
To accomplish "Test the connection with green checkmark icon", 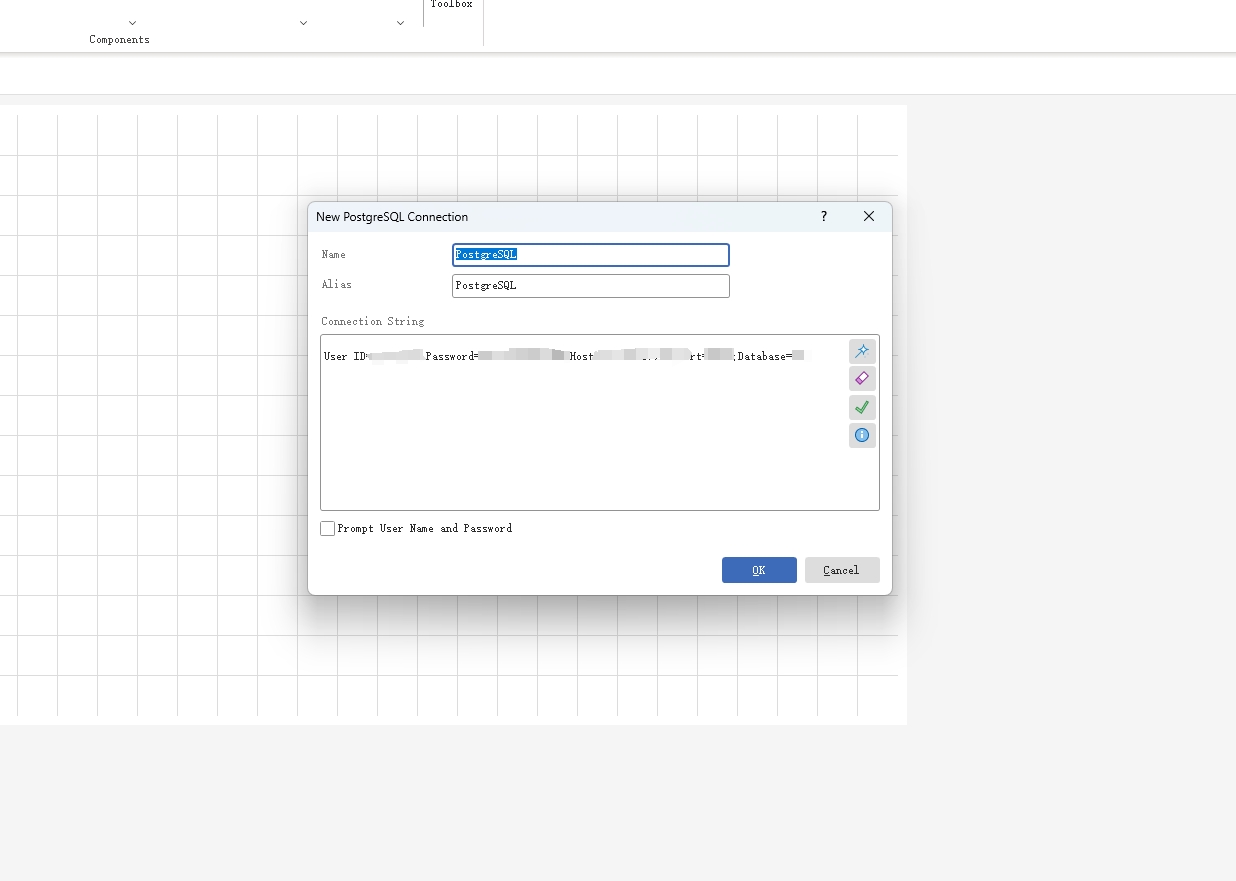I will (862, 407).
